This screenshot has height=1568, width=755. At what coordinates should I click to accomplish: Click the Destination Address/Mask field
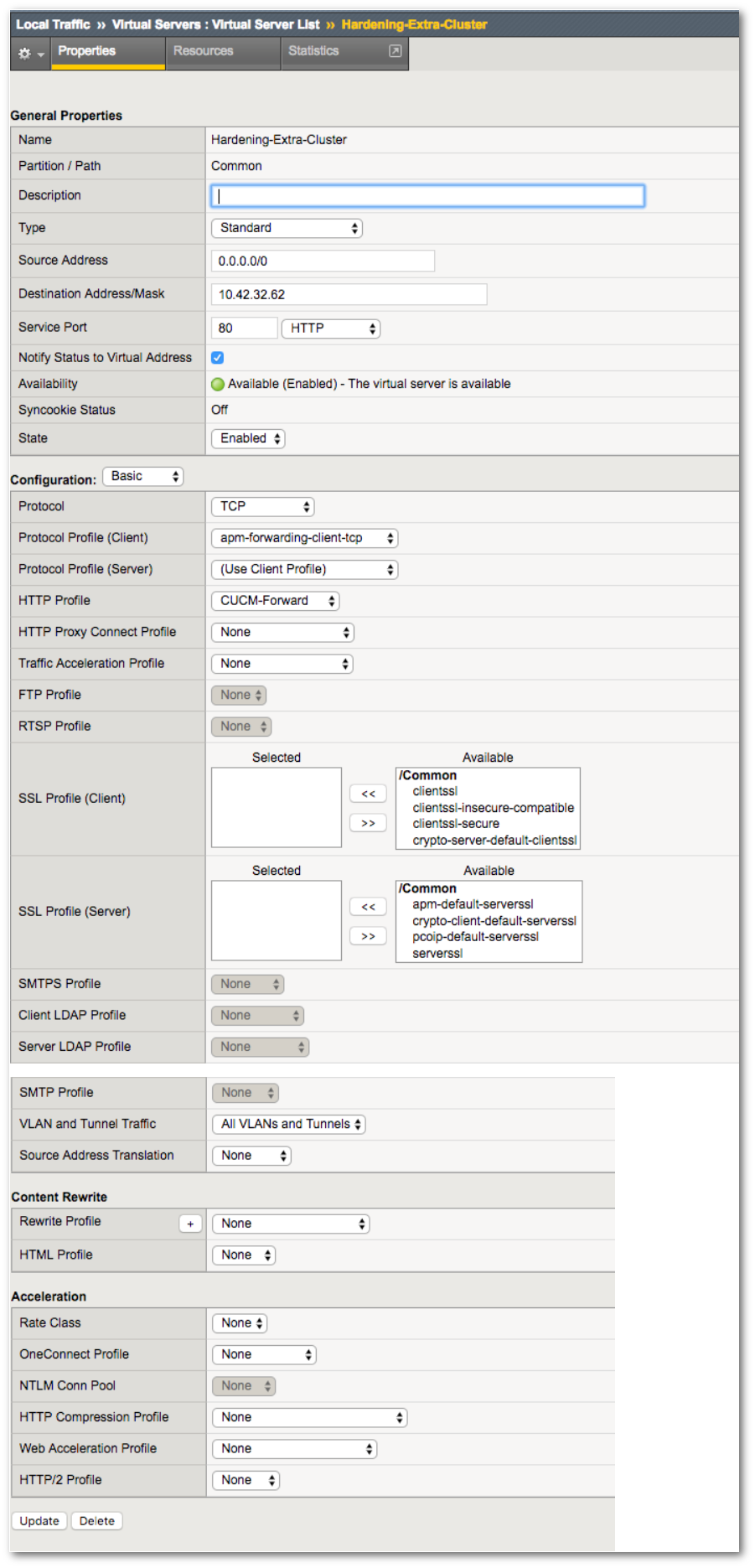tap(349, 295)
